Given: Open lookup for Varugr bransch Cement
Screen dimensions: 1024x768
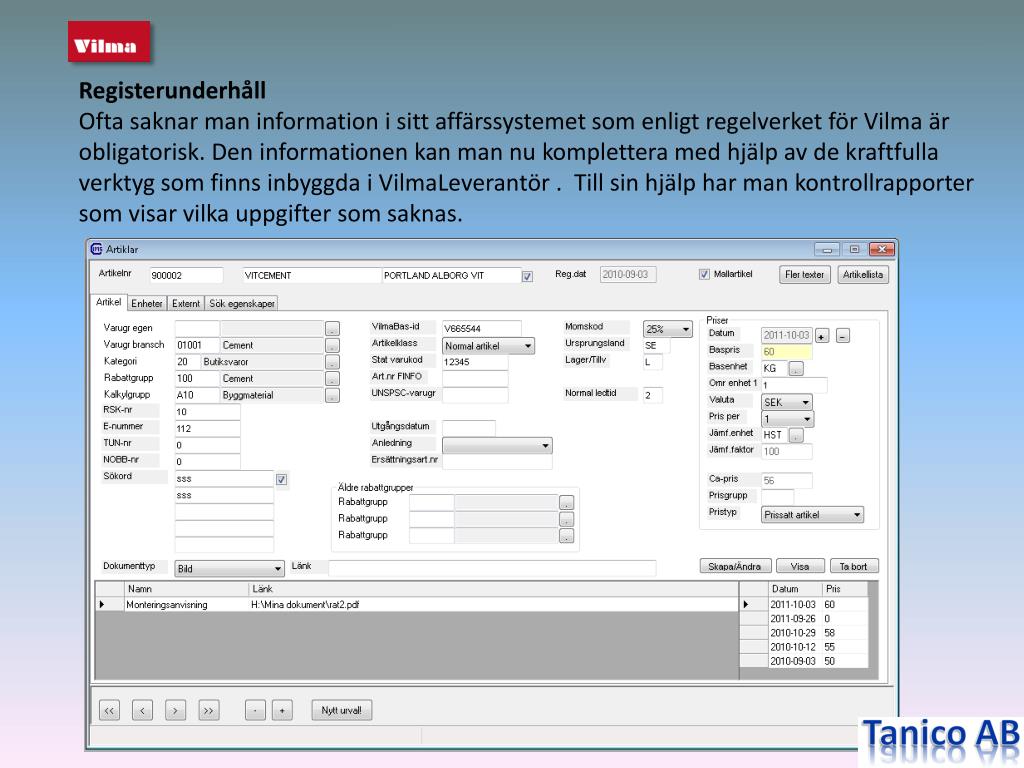Looking at the screenshot, I should pyautogui.click(x=332, y=345).
